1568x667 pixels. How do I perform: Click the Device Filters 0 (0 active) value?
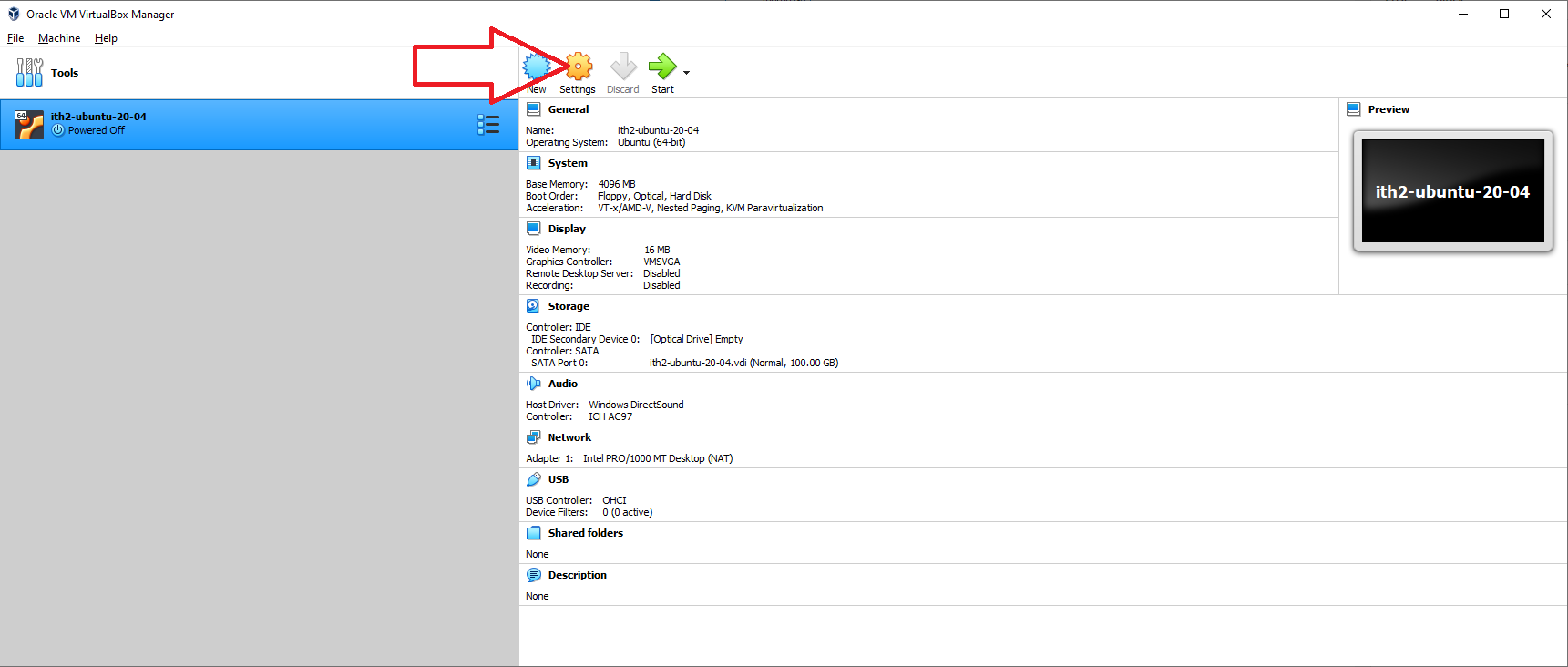pyautogui.click(x=627, y=512)
